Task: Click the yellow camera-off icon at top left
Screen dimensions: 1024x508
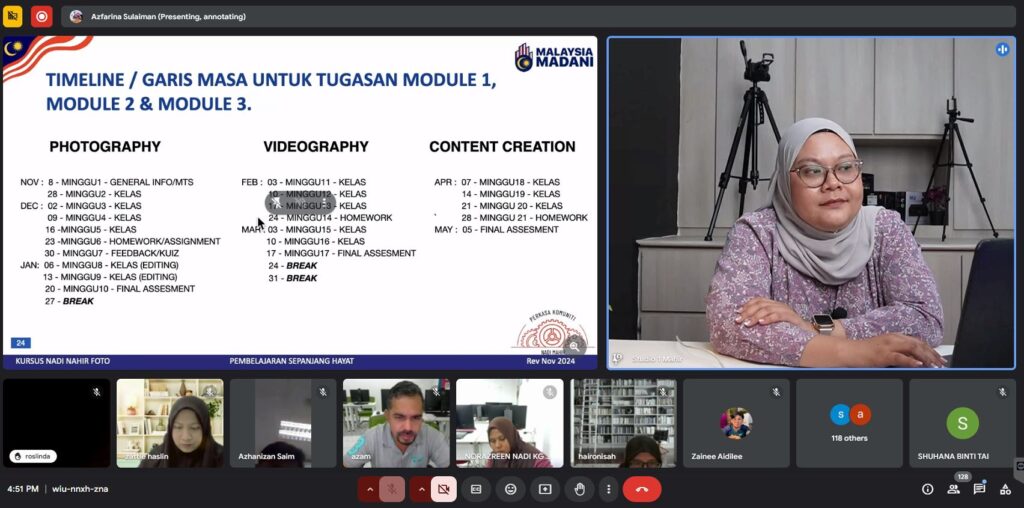Action: click(x=13, y=16)
